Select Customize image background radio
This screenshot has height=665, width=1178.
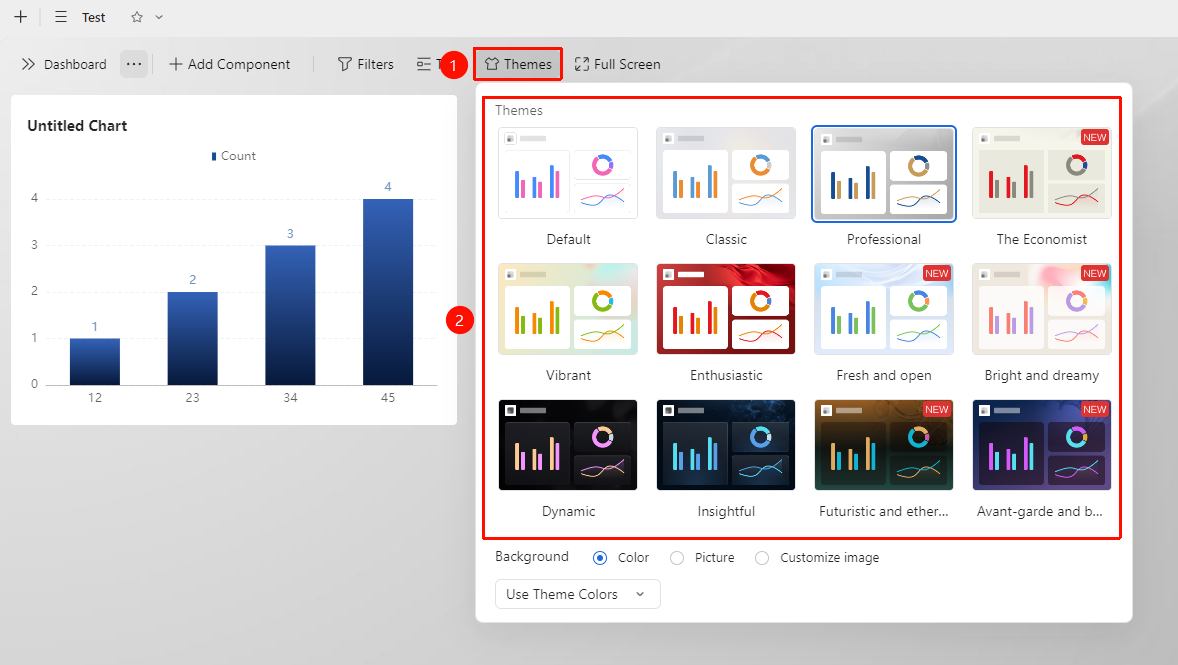[762, 558]
